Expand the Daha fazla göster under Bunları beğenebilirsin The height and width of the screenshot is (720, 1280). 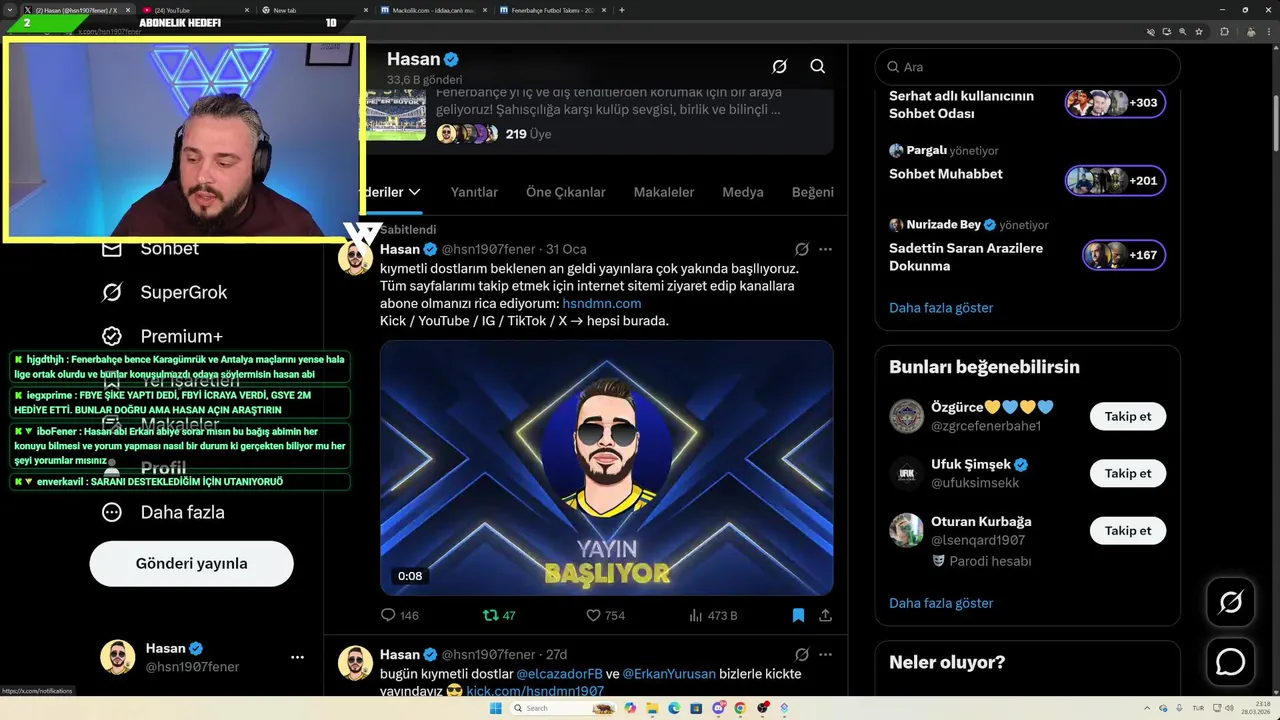[941, 603]
